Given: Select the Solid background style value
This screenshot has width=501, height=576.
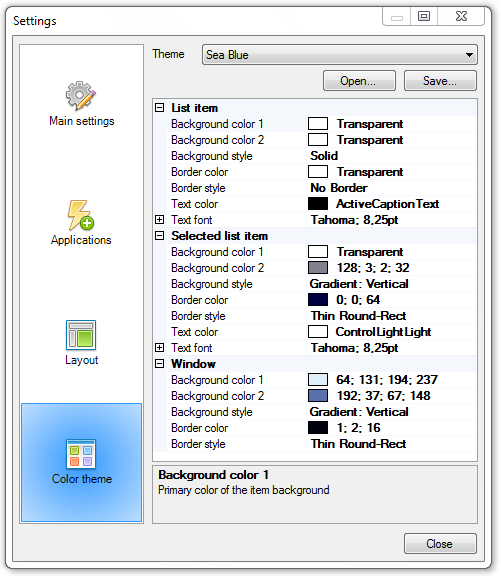Looking at the screenshot, I should click(x=324, y=156).
